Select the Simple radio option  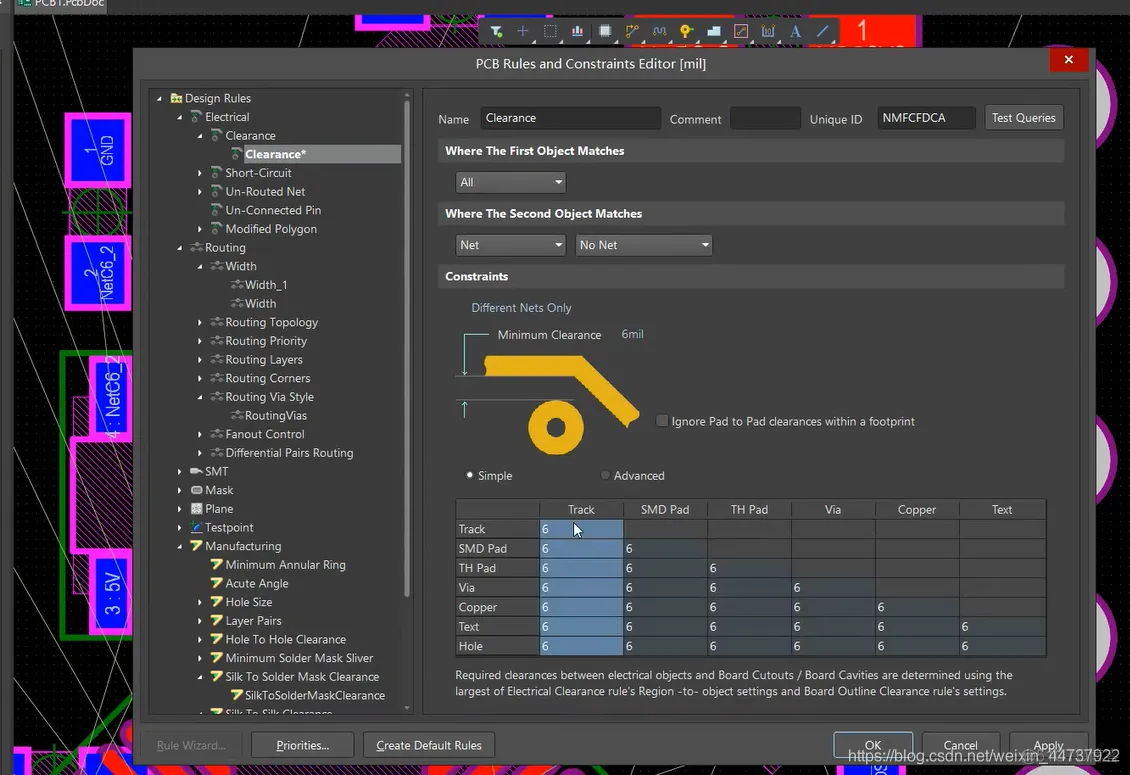470,475
